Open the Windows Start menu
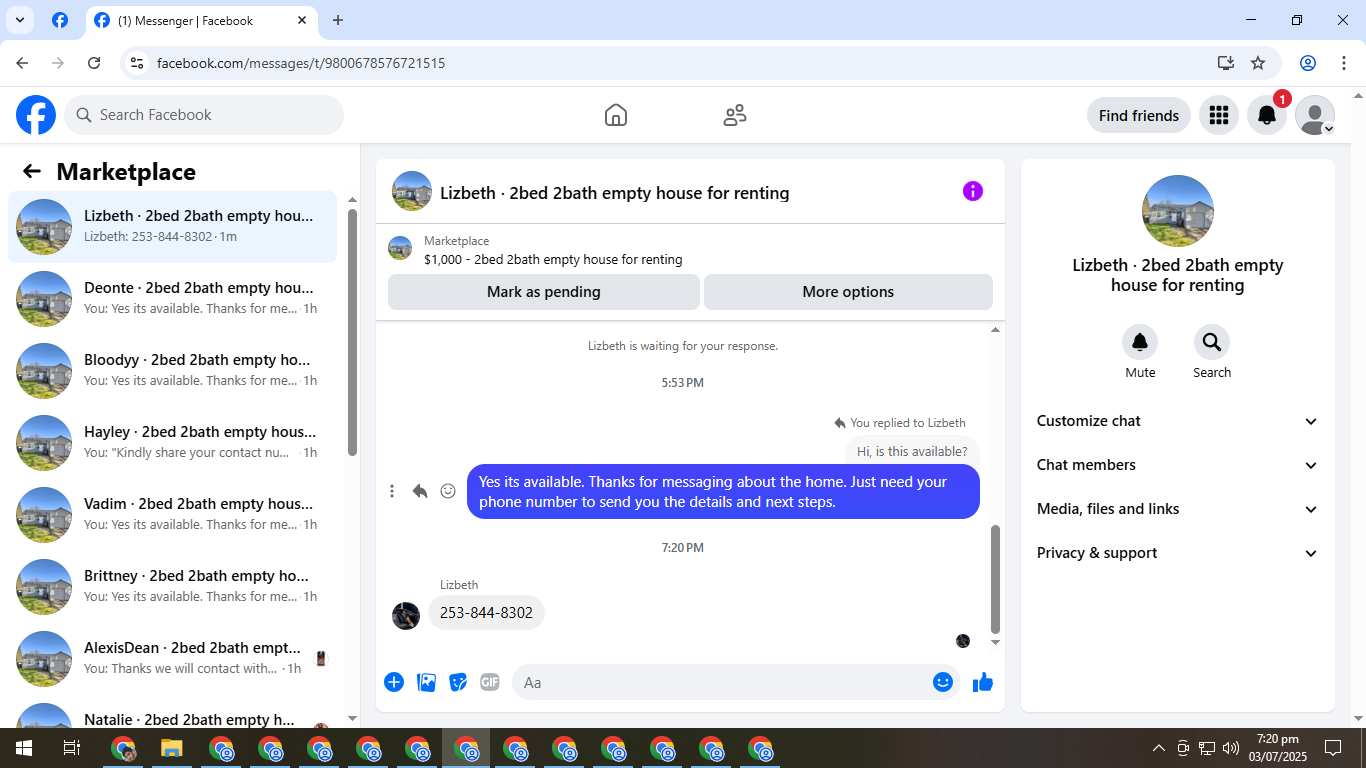Screen dimensions: 1366x768 pyautogui.click(x=23, y=748)
